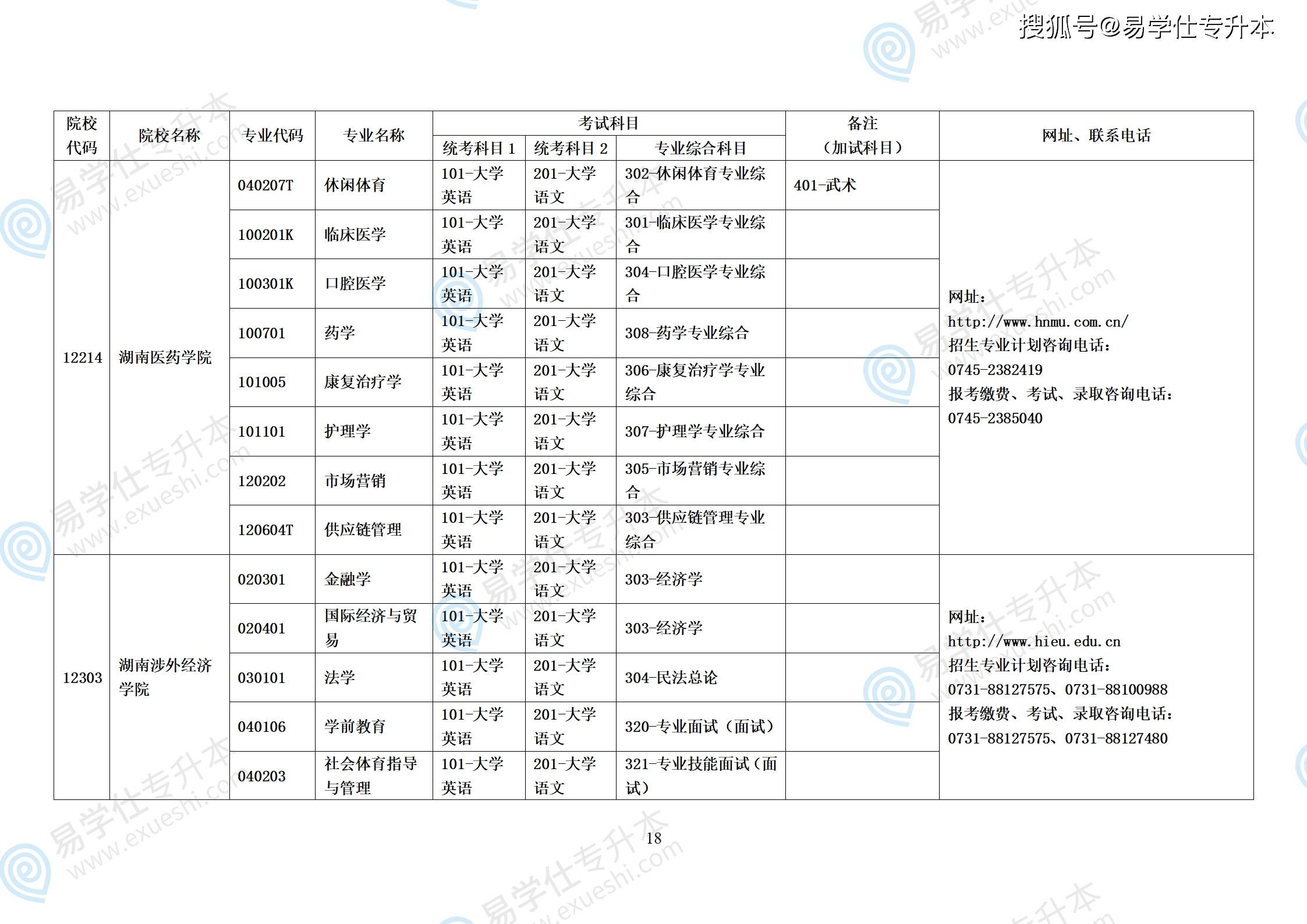Viewport: 1307px width, 924px height.
Task: Click the page number 18
Action: click(654, 838)
